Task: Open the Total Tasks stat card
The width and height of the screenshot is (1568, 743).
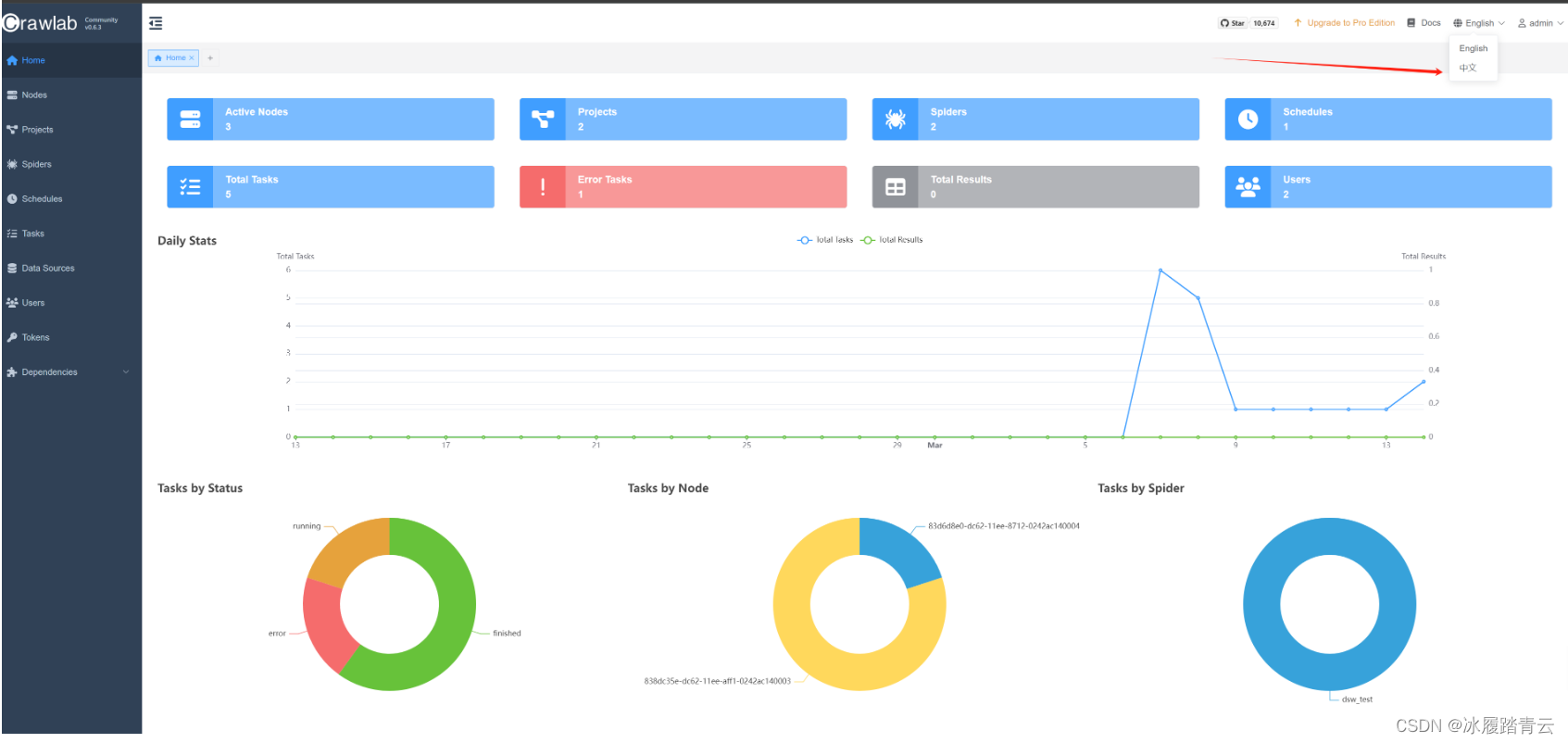Action: 331,187
